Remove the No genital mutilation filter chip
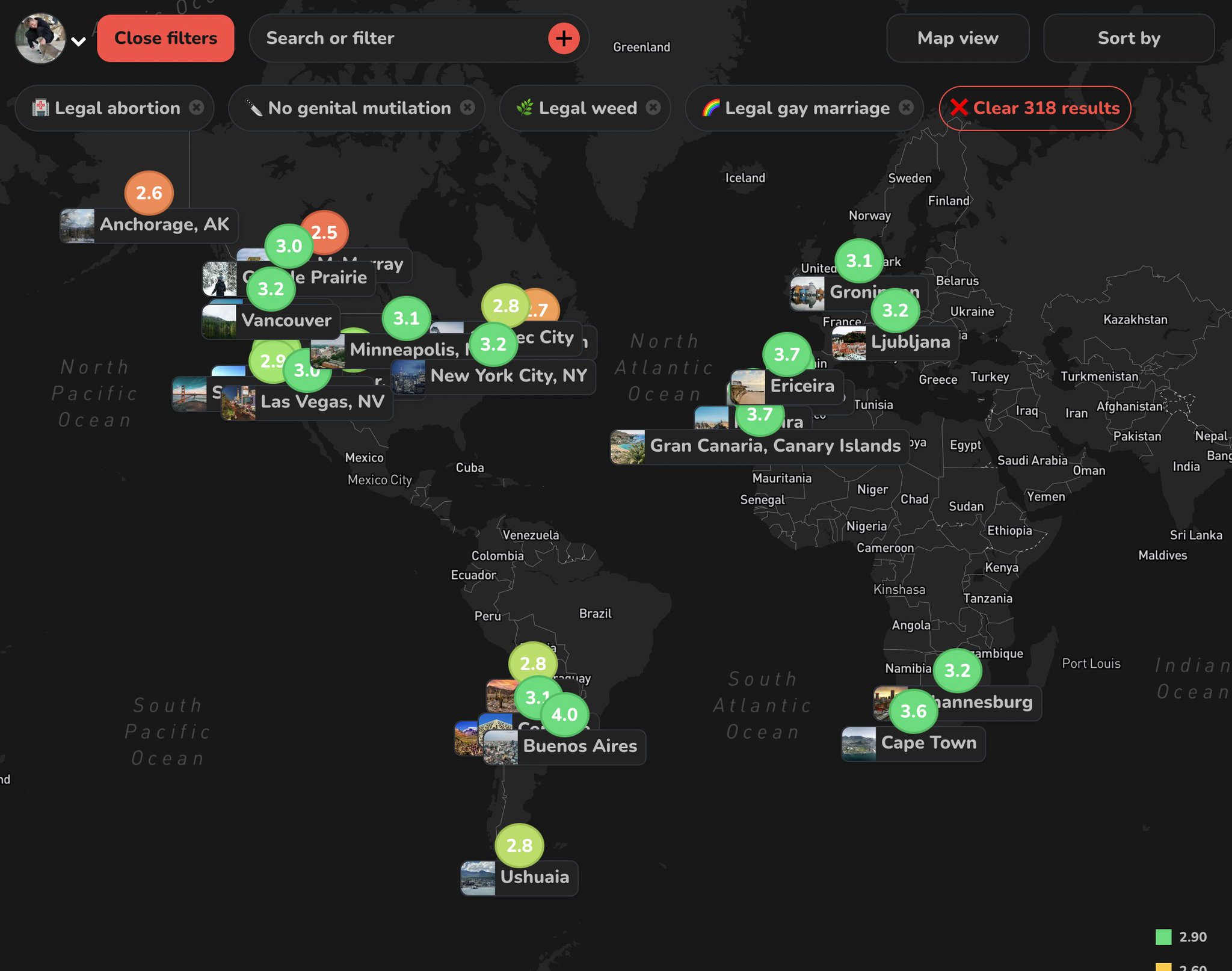The height and width of the screenshot is (971, 1232). 468,108
